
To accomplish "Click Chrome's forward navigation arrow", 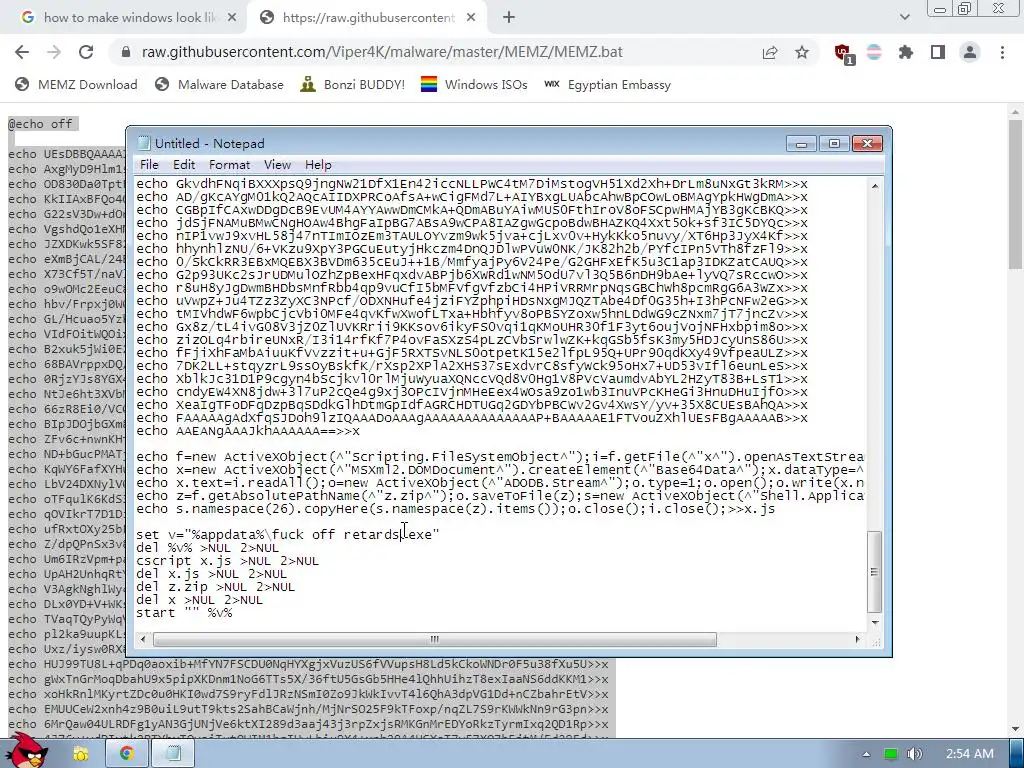I will pos(54,52).
